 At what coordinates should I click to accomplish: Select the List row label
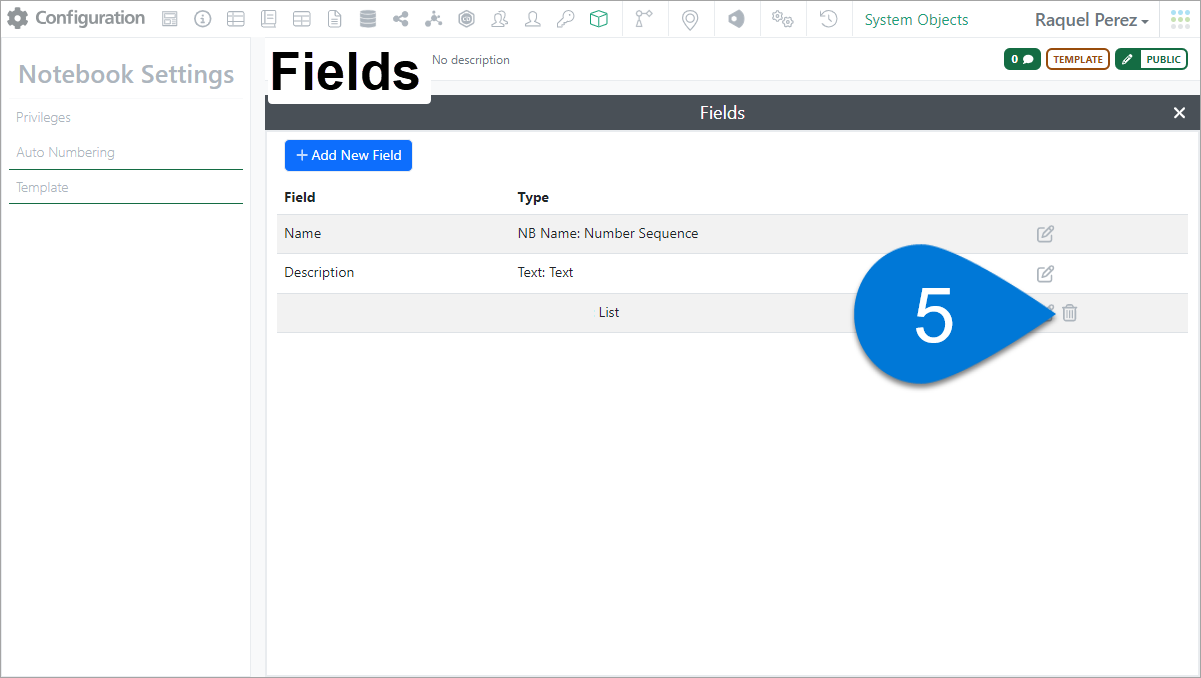pyautogui.click(x=609, y=312)
